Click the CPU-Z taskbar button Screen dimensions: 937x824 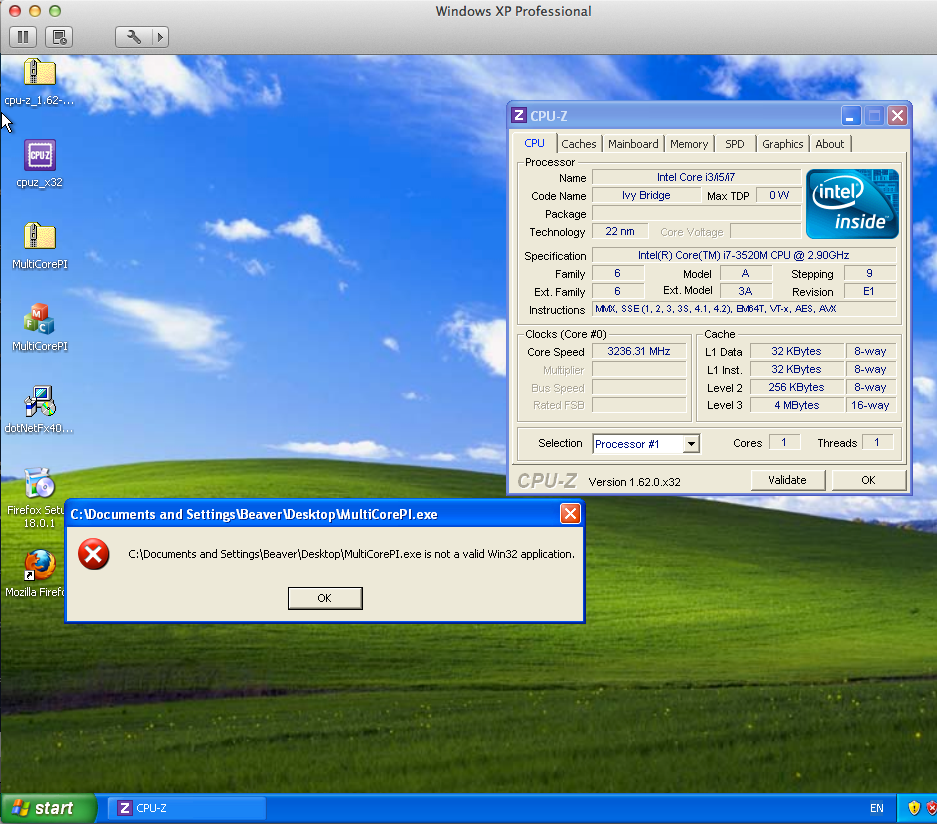(187, 808)
